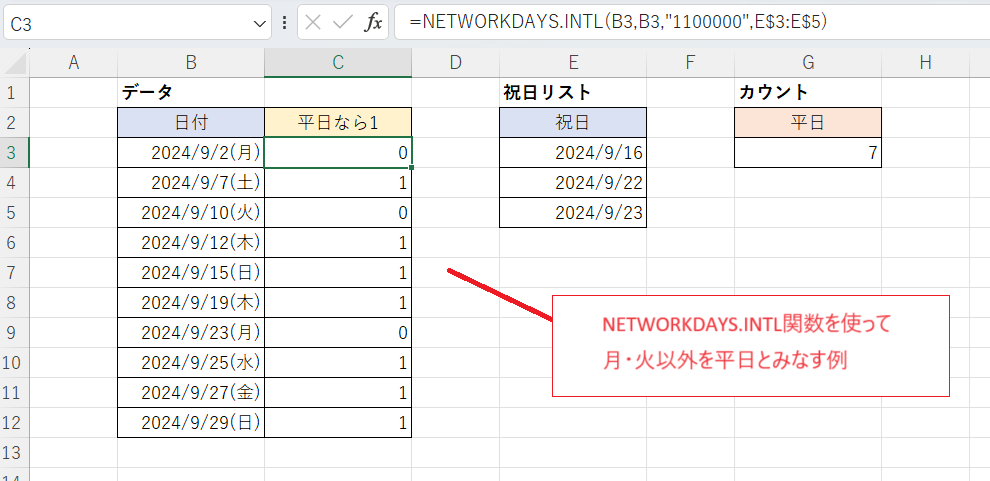The image size is (990, 481).
Task: Select column D header
Action: [x=455, y=62]
